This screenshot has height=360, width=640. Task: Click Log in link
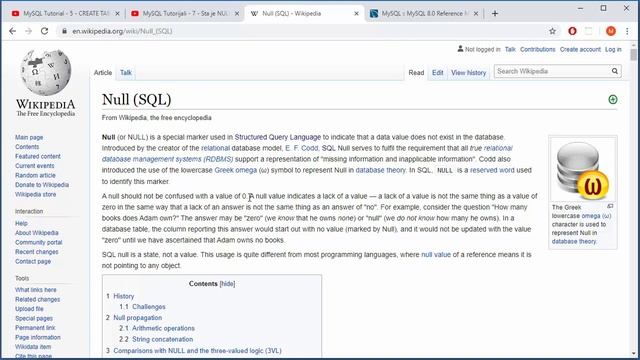point(613,49)
